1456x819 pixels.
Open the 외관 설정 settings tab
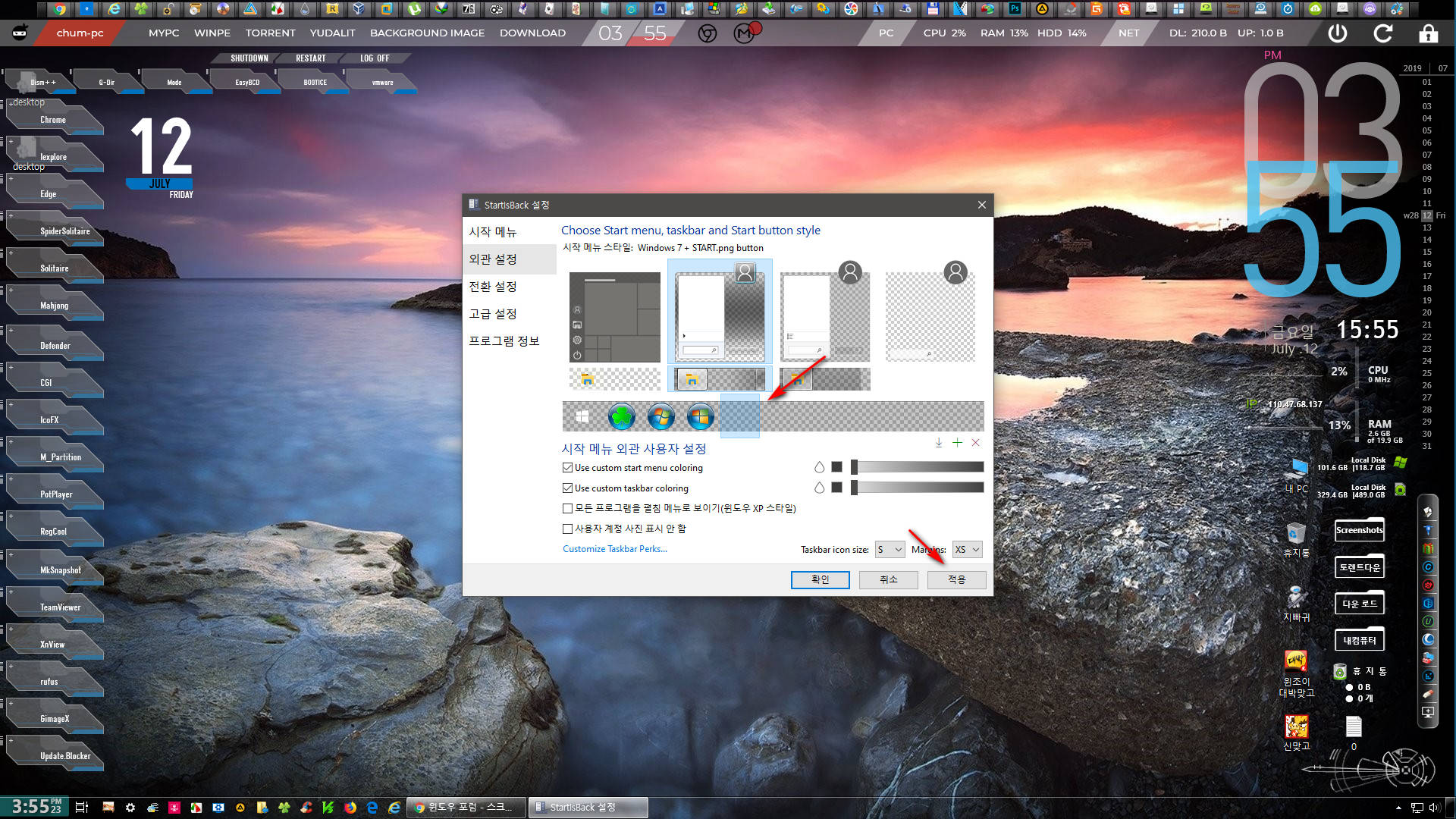click(x=510, y=259)
